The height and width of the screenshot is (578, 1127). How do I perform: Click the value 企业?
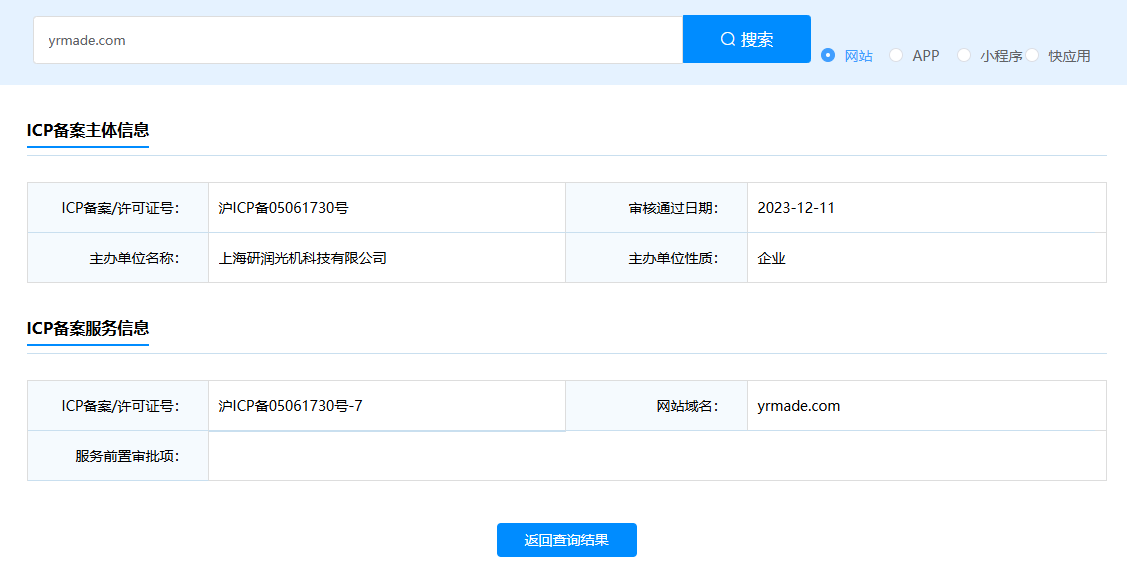(771, 258)
